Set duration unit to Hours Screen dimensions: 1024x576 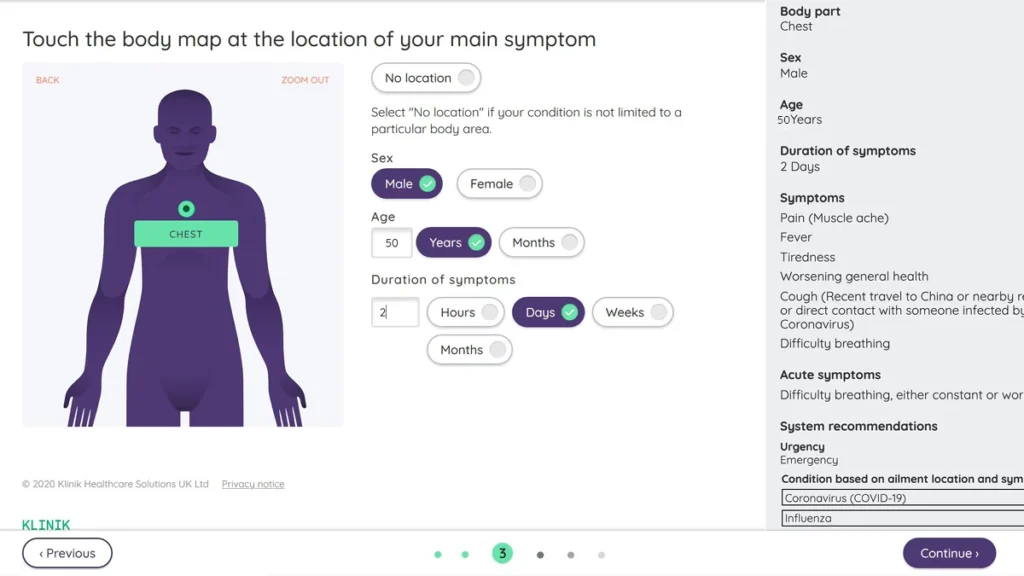465,313
